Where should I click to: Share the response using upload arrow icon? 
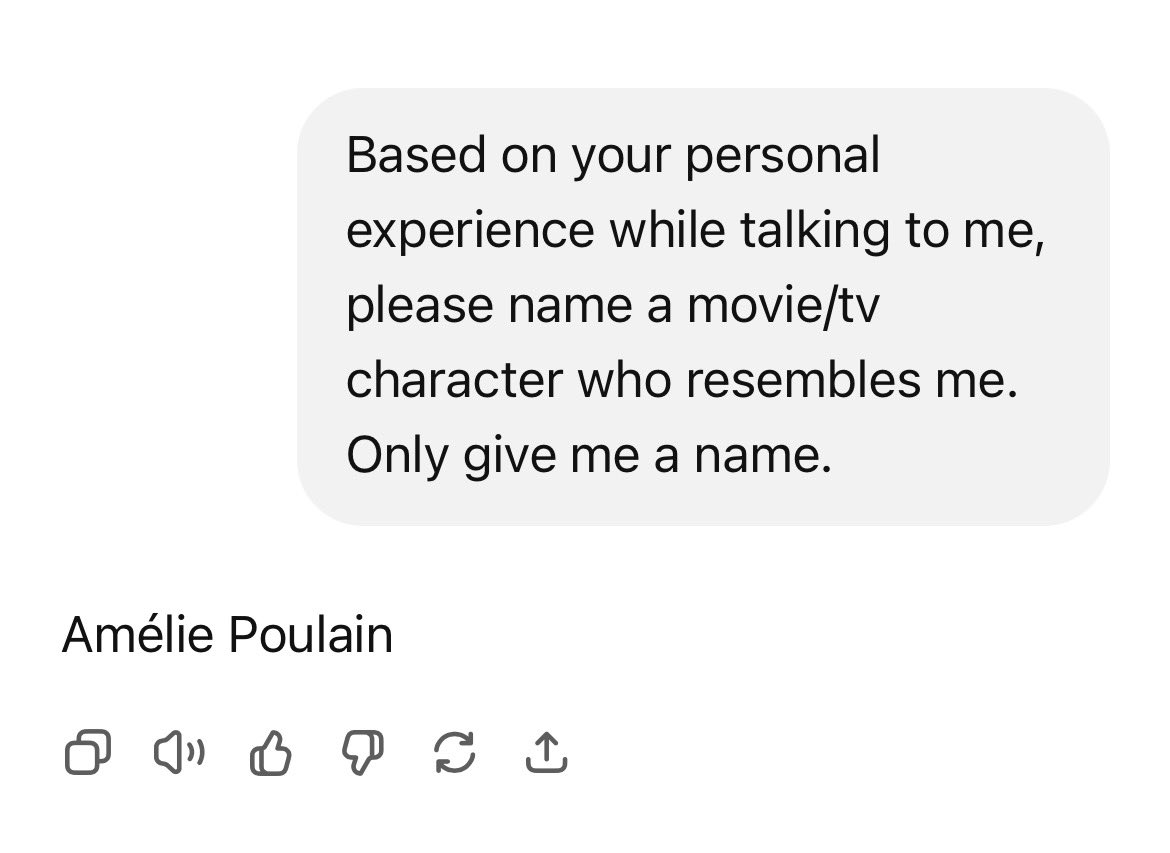(x=546, y=752)
